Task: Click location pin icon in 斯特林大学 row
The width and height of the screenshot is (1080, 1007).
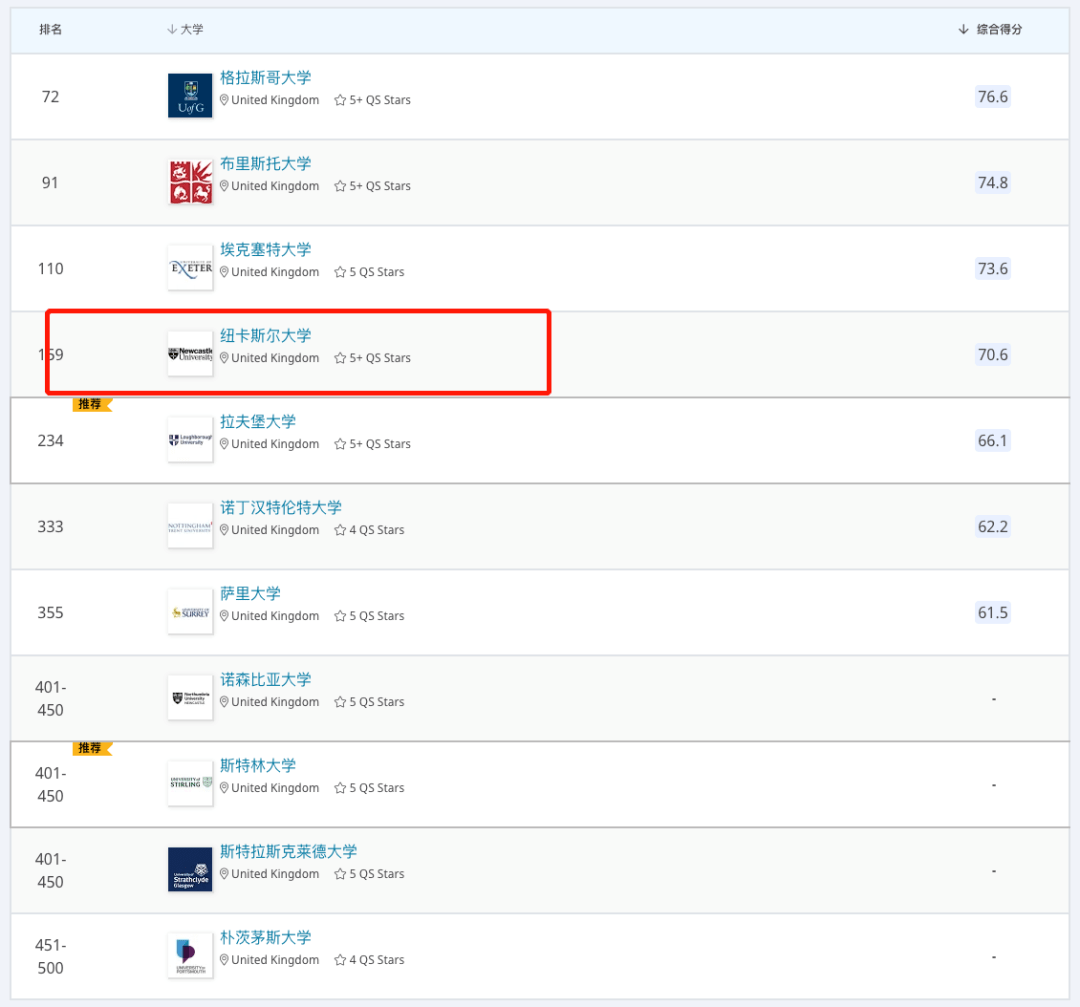Action: 224,788
